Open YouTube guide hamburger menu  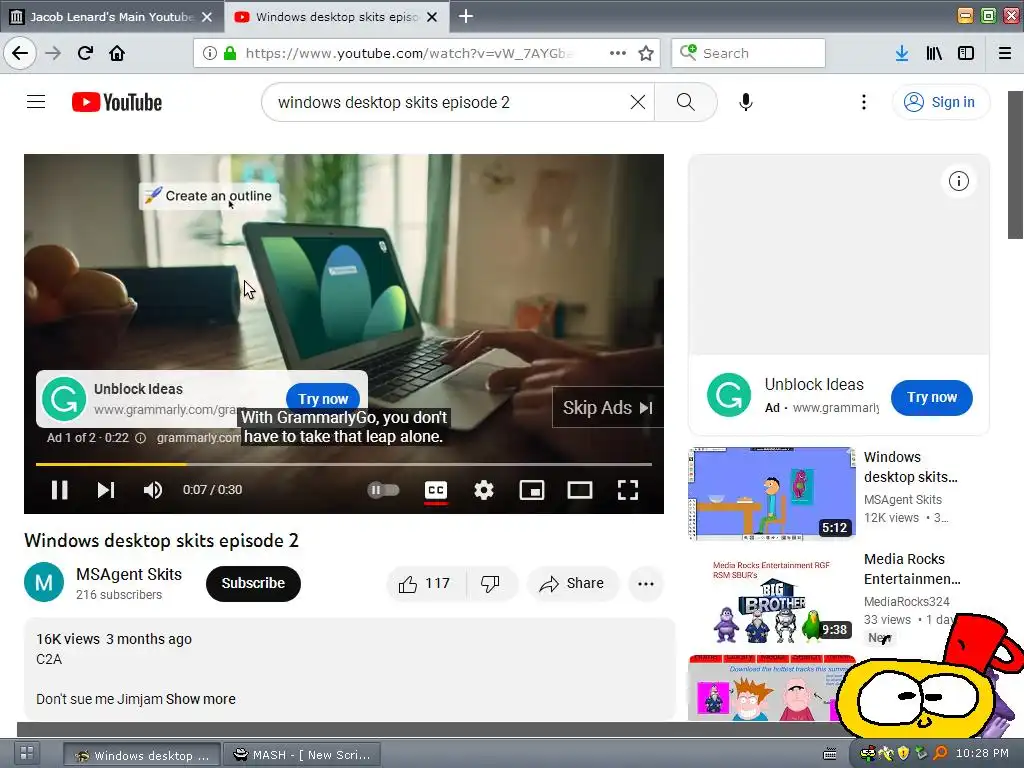click(36, 102)
